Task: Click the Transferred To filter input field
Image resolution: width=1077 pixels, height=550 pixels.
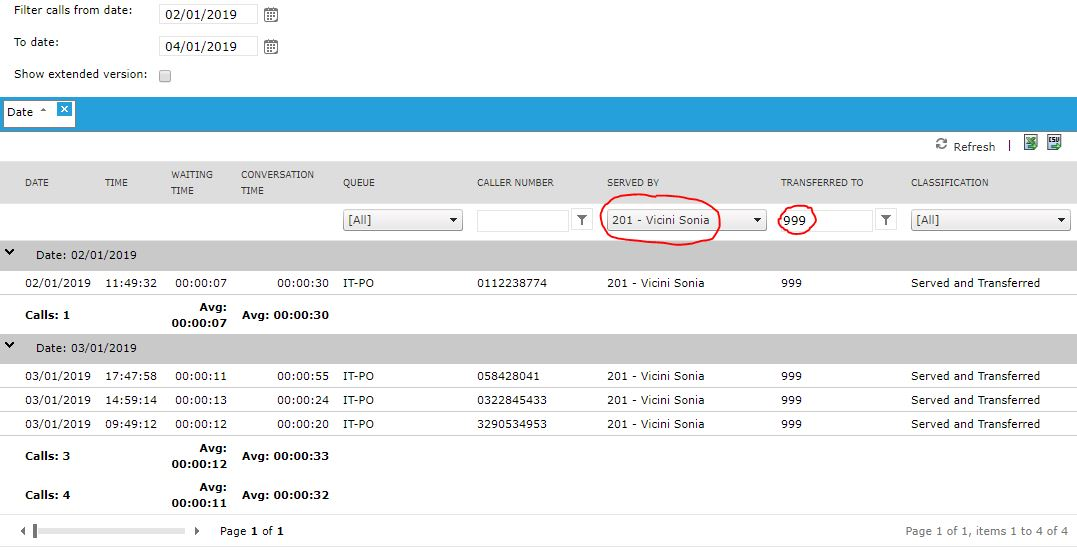Action: click(825, 220)
